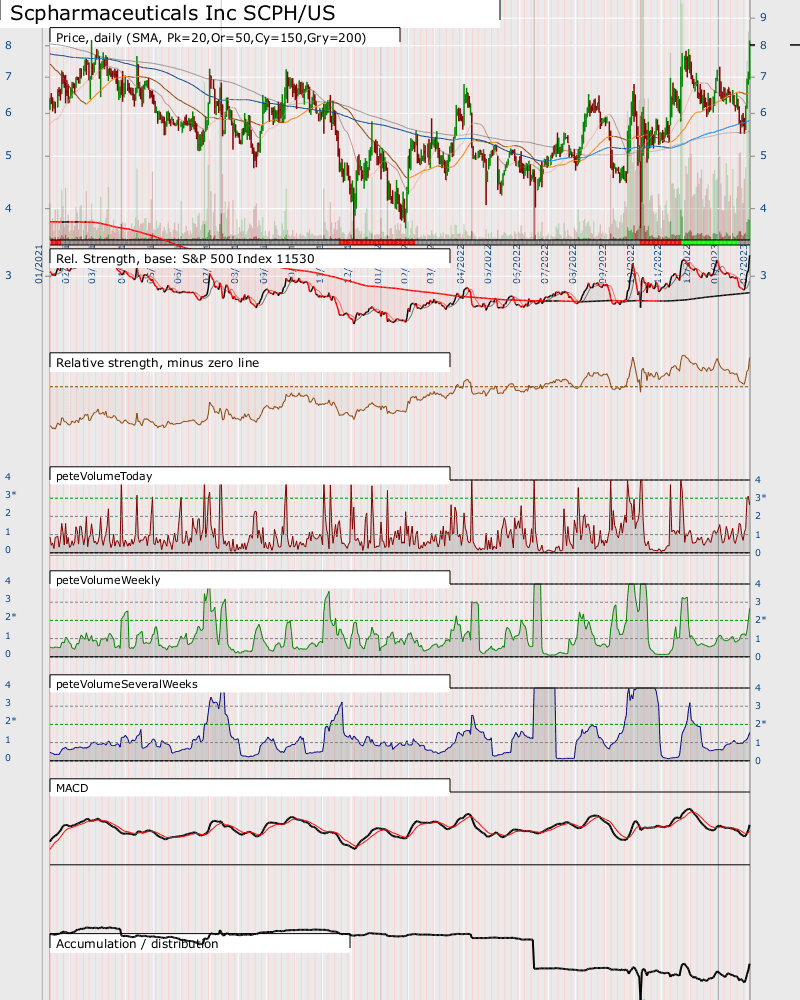Click the Rel. Strength base S&P 500 label

click(185, 259)
